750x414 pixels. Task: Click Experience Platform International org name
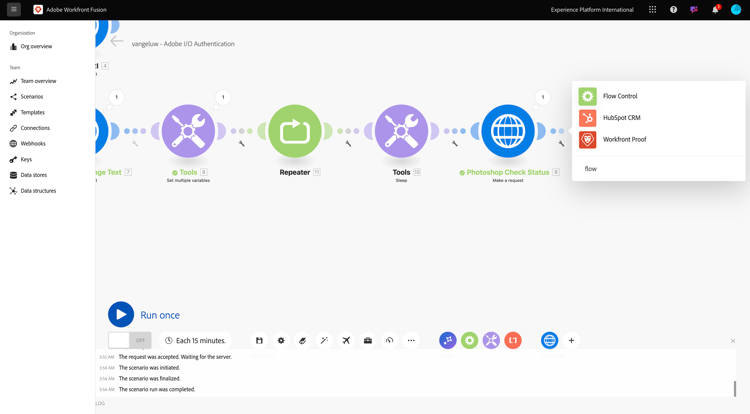(592, 10)
